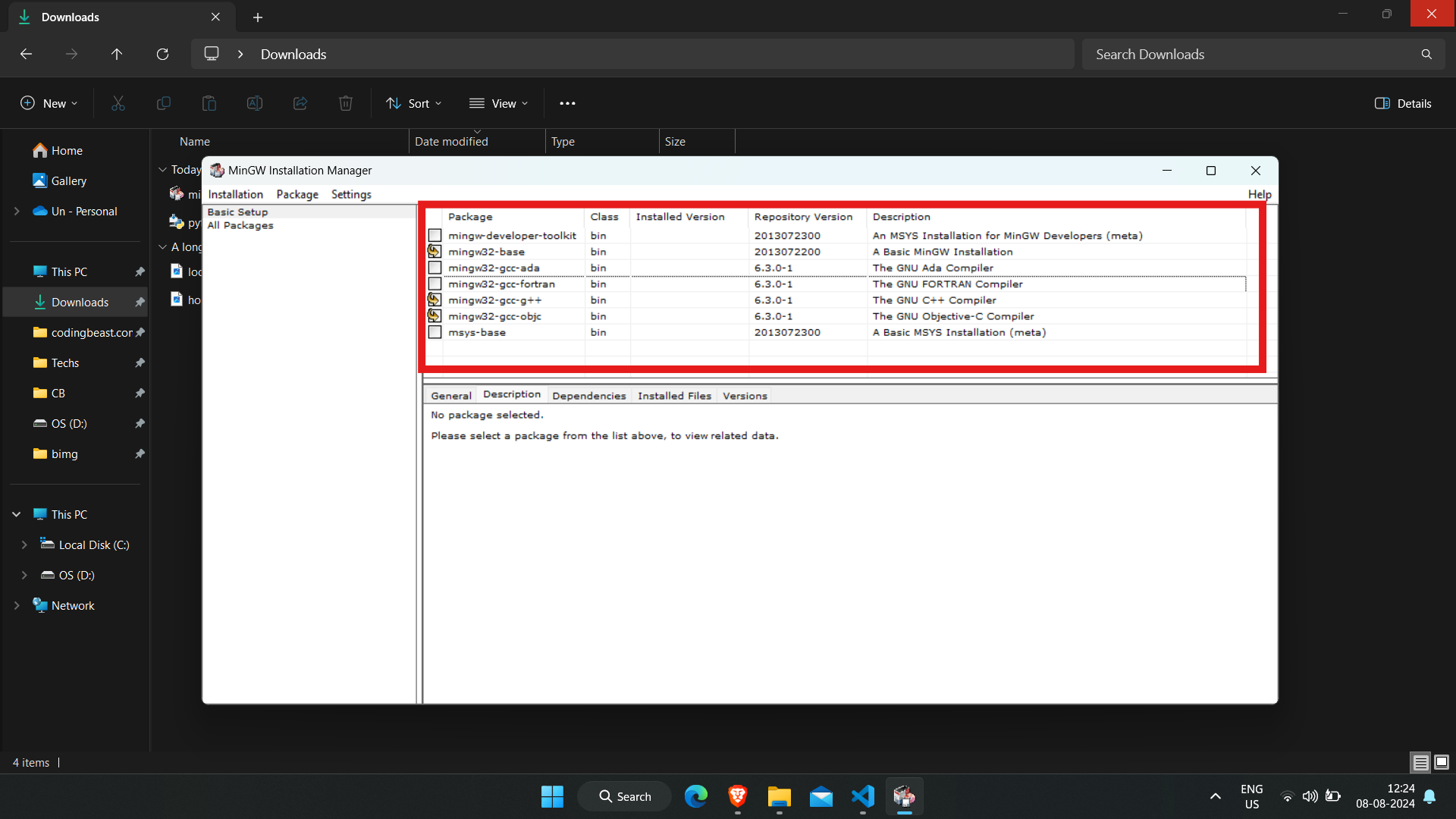
Task: Open the Help menu in MinGW
Action: (x=1260, y=195)
